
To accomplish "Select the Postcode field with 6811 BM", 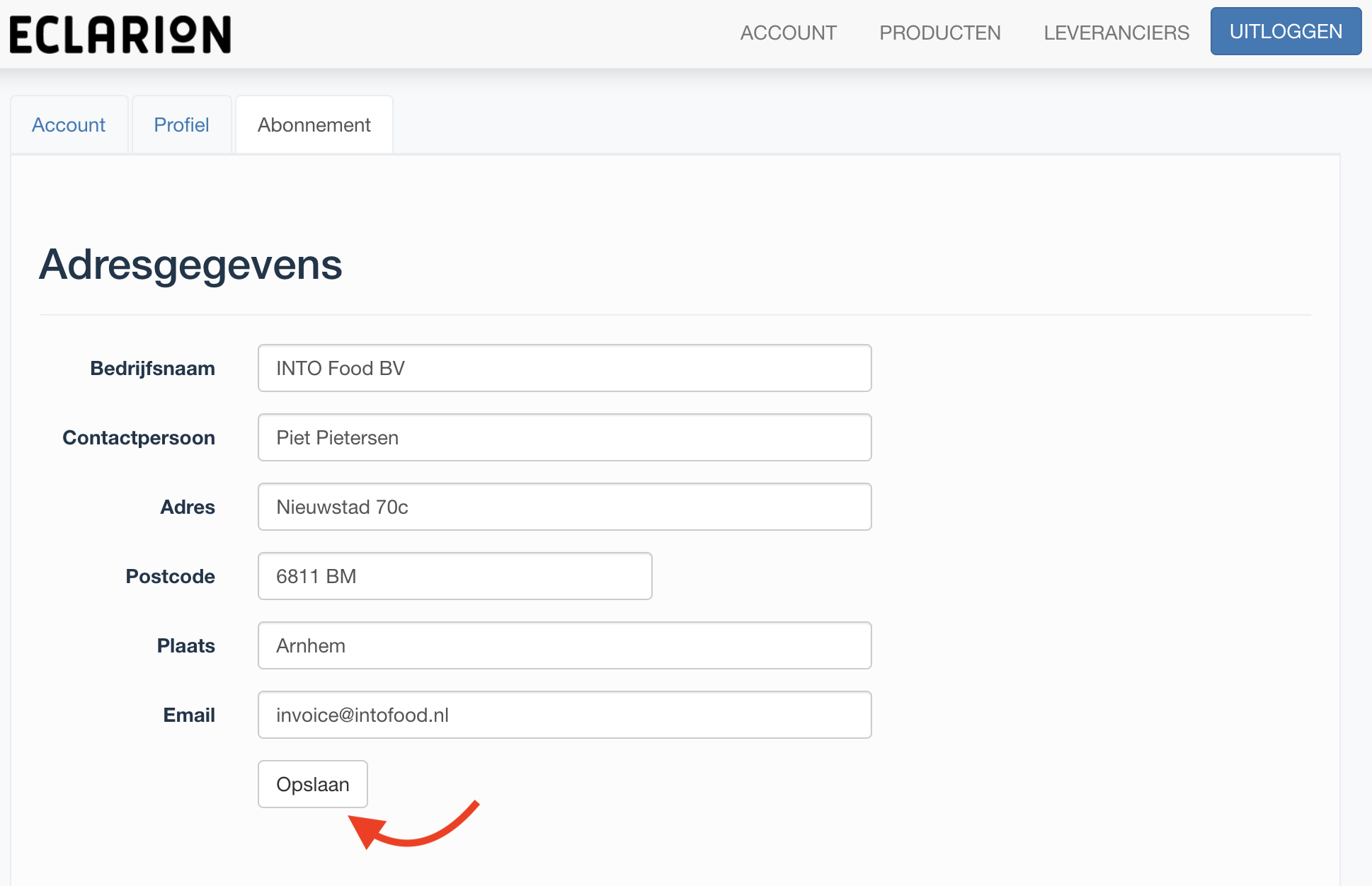I will (x=455, y=576).
